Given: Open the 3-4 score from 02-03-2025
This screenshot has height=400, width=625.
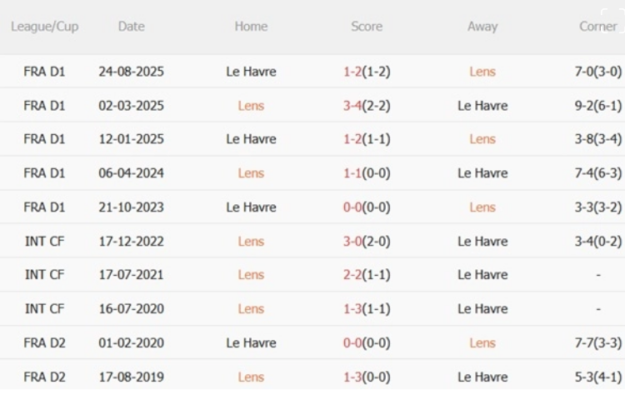Looking at the screenshot, I should (x=354, y=106).
